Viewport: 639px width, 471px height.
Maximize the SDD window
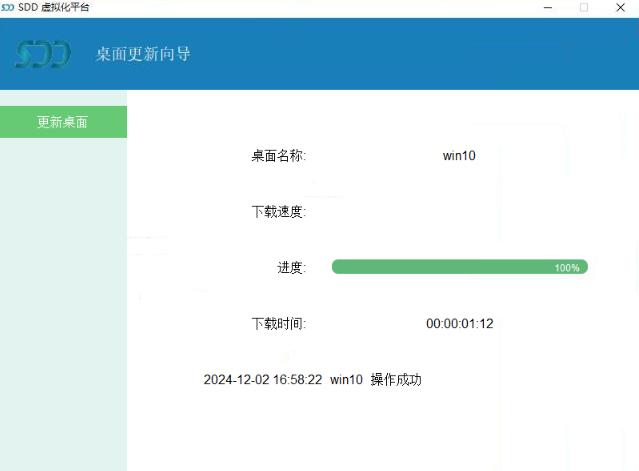[x=584, y=8]
